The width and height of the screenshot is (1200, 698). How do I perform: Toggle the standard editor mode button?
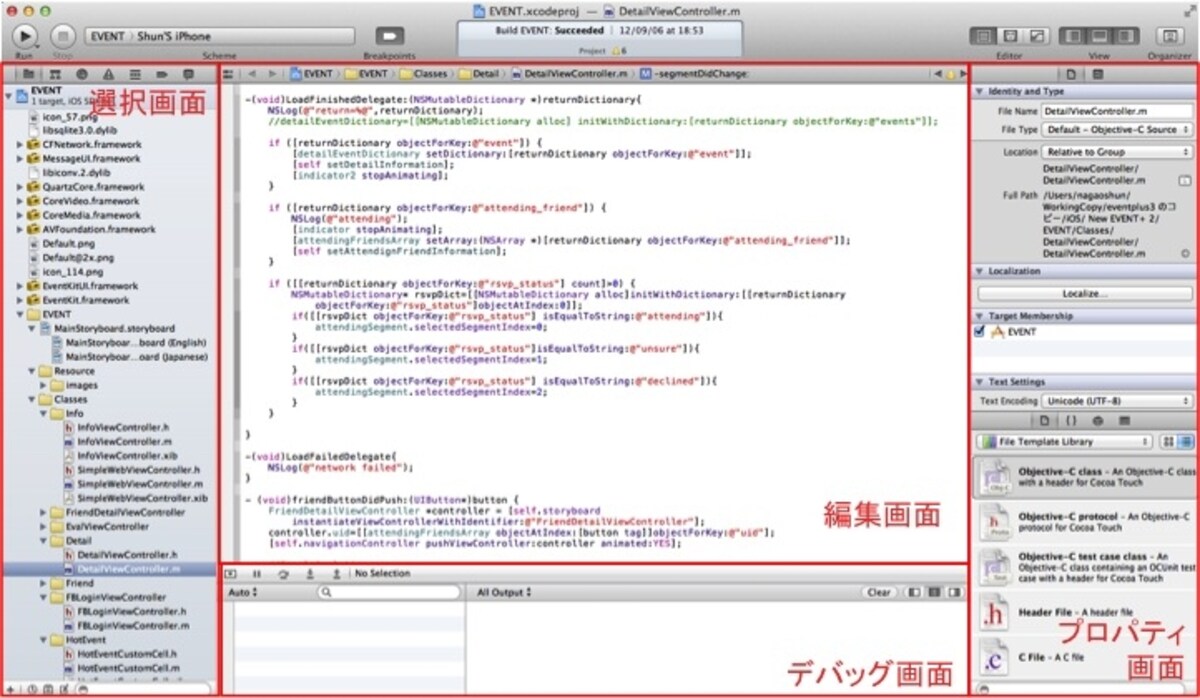983,35
